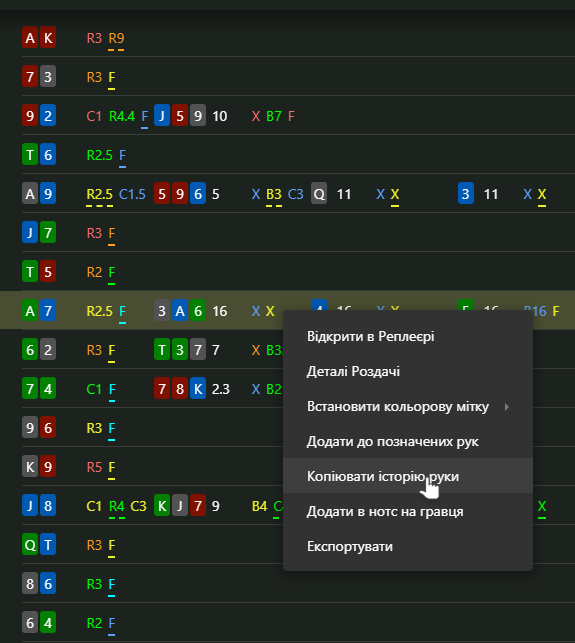Image resolution: width=575 pixels, height=643 pixels.
Task: Expand Встановити кольорову мітку submenu
Action: (408, 406)
